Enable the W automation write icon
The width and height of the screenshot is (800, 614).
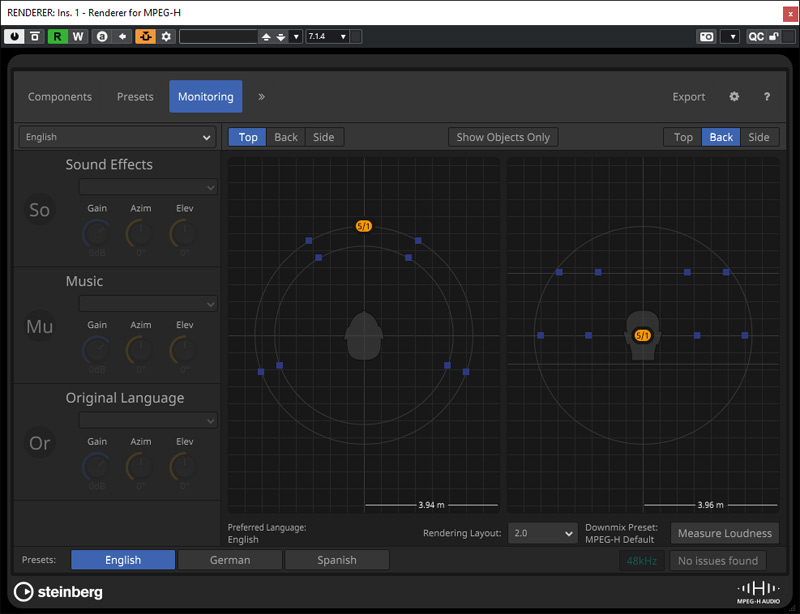(x=79, y=36)
